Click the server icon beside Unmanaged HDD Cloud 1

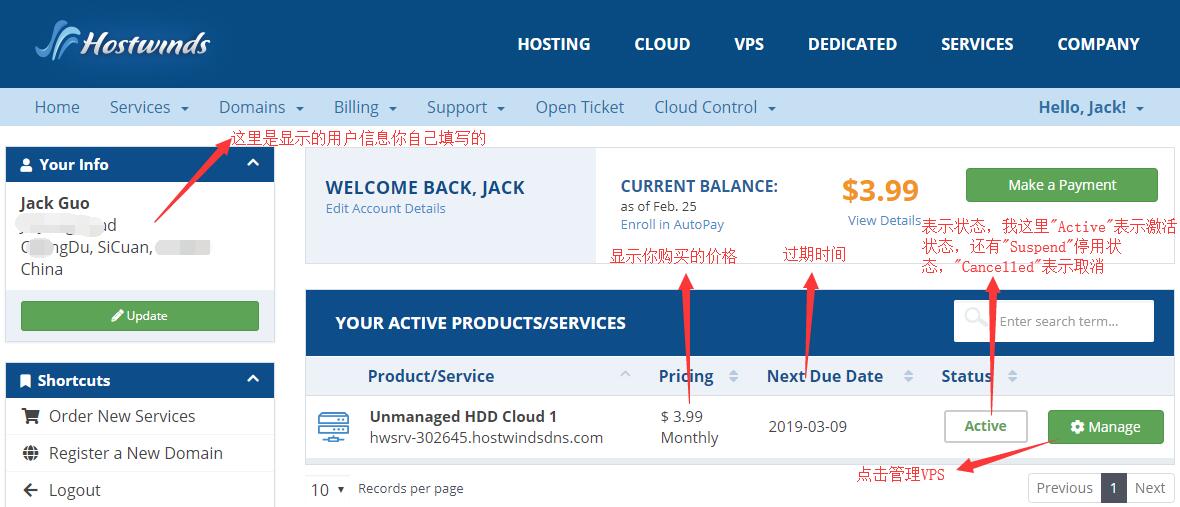(x=333, y=426)
